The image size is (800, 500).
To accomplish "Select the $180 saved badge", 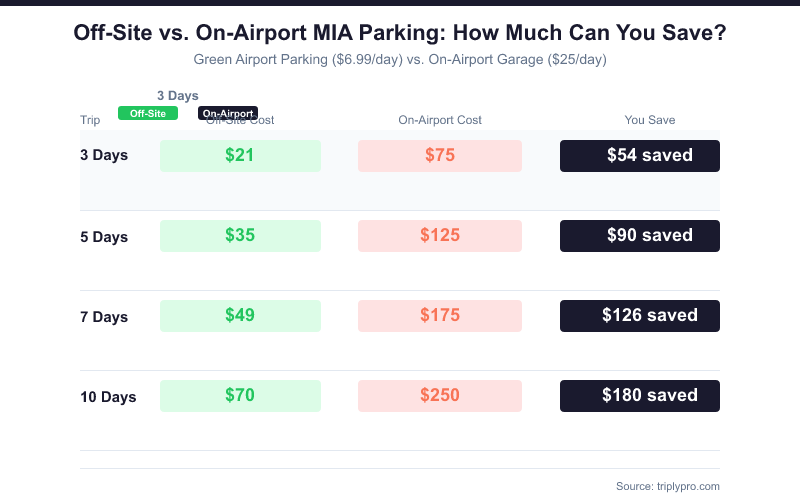I will pos(640,396).
